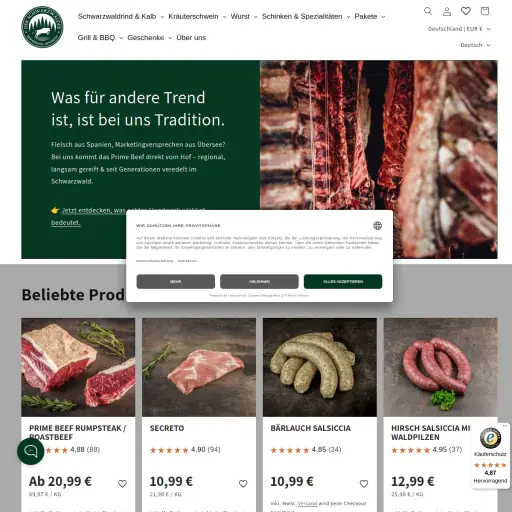Expand the Kräuterschwein menu
512x512 pixels.
197,16
